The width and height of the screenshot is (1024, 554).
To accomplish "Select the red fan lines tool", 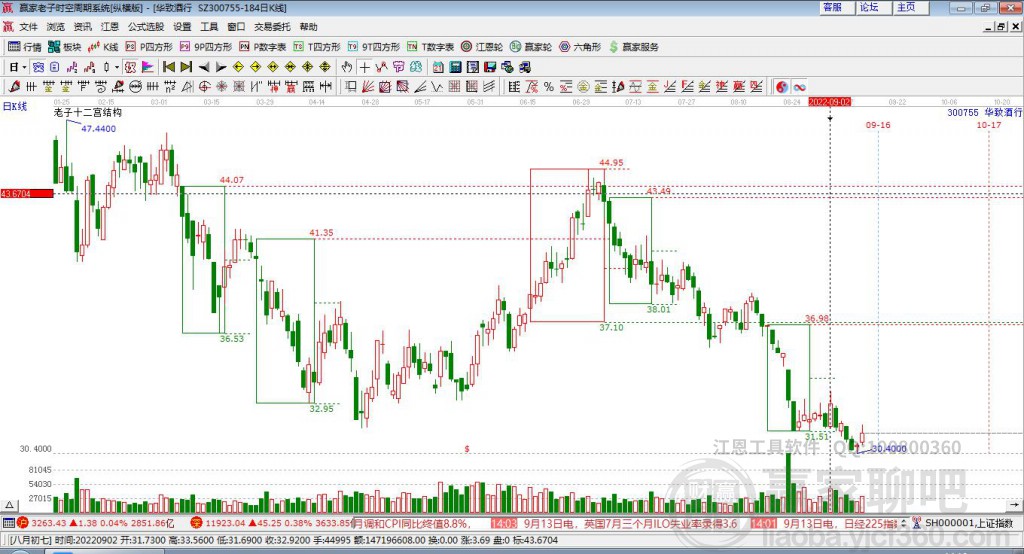I will click(x=368, y=86).
